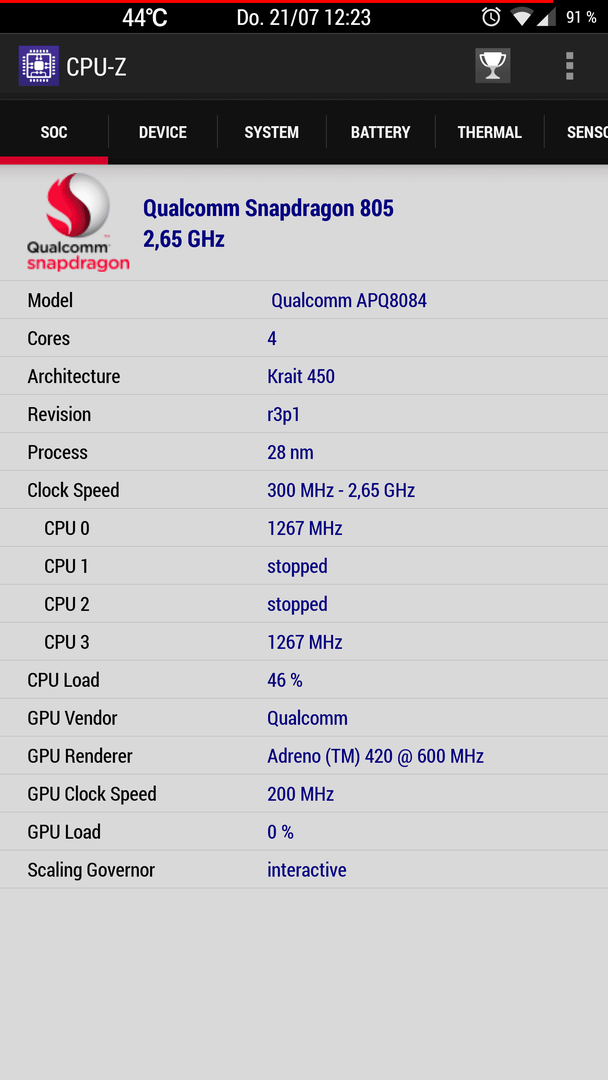Switch to the DEVICE tab
This screenshot has height=1080, width=608.
(x=163, y=132)
